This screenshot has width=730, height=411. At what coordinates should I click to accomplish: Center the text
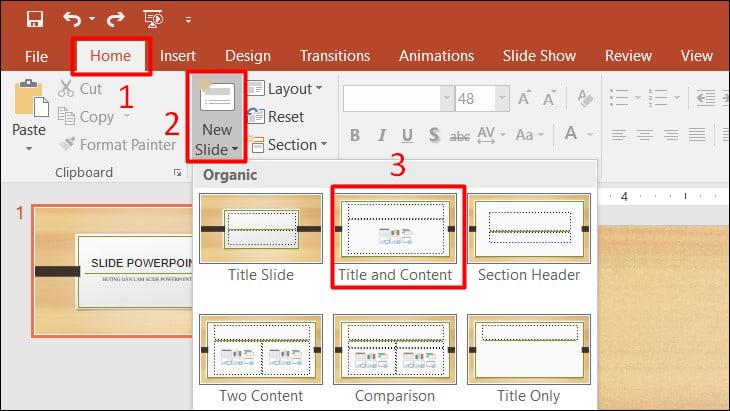point(645,135)
